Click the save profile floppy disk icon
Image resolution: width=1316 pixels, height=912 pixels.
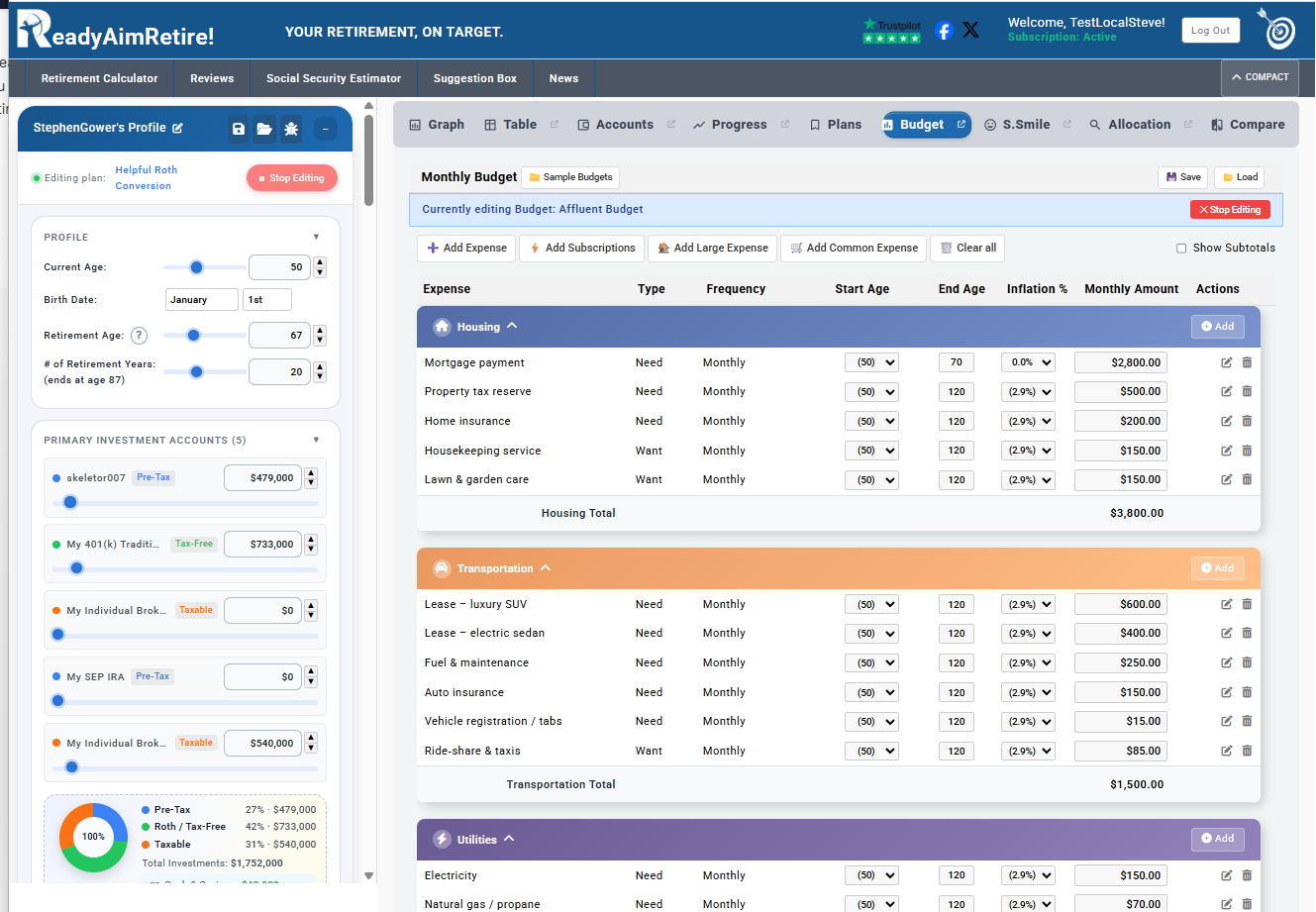[239, 129]
